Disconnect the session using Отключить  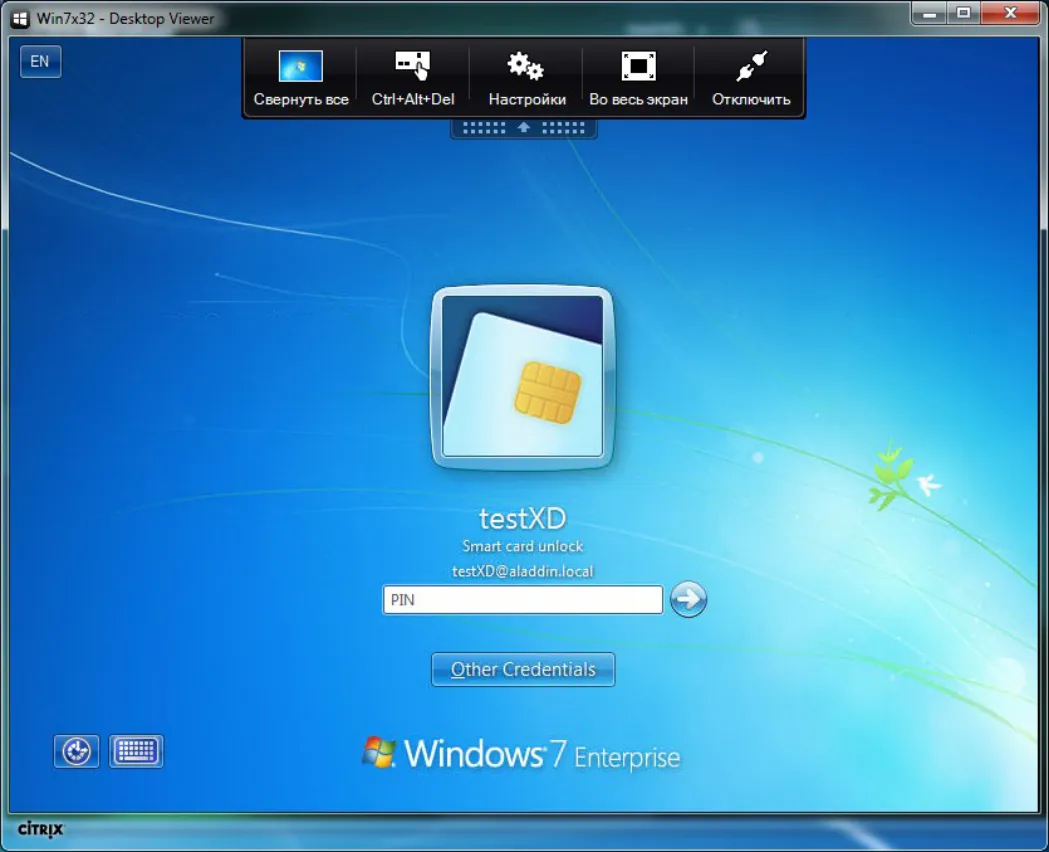(751, 78)
